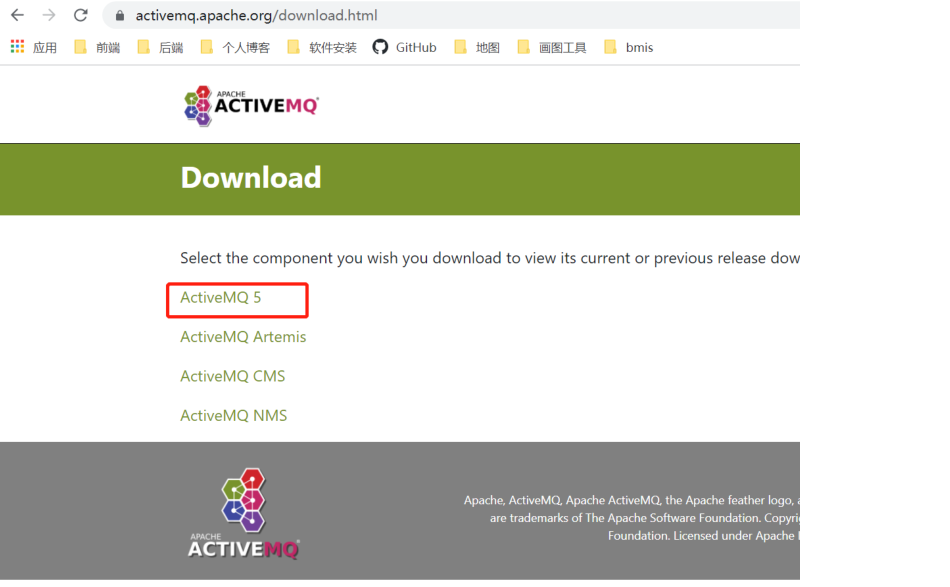Open the bmis bookmark folder
Image resolution: width=950 pixels, height=587 pixels.
coord(629,47)
